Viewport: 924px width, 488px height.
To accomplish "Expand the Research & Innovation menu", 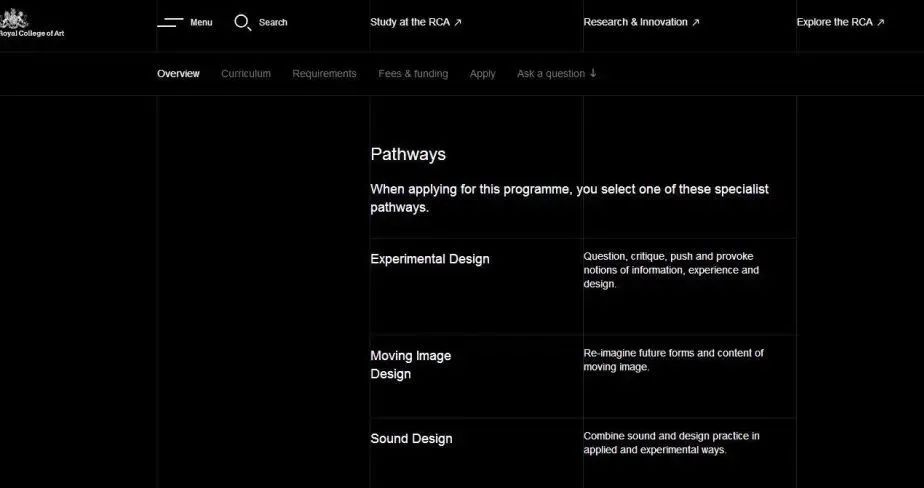I will [636, 22].
